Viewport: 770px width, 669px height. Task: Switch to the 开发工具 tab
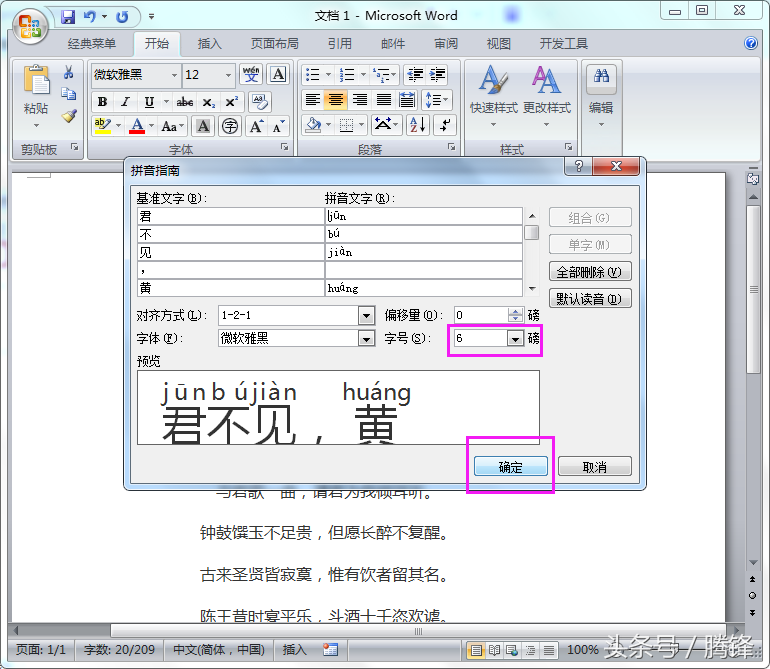click(x=564, y=44)
